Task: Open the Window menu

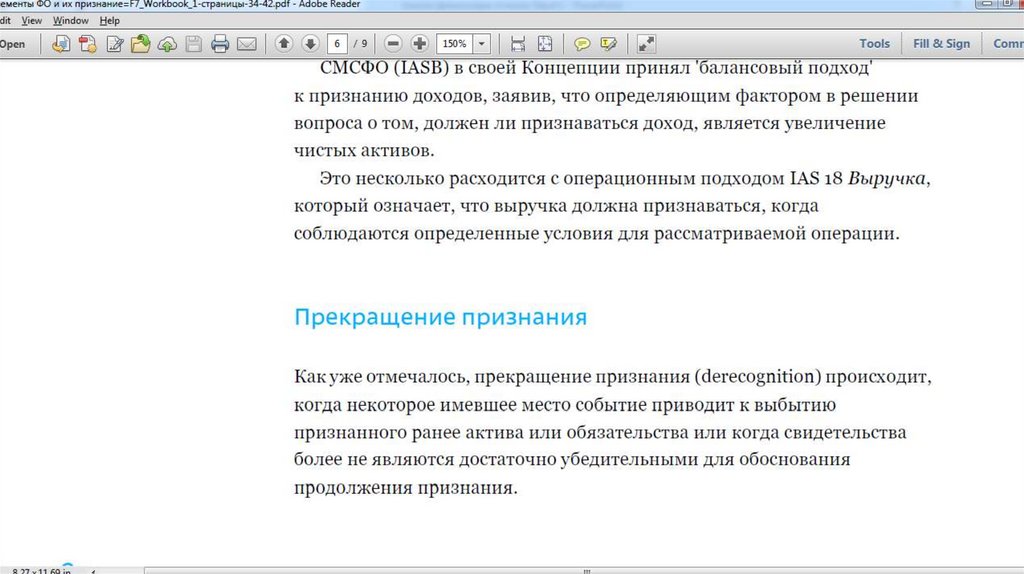Action: [71, 20]
